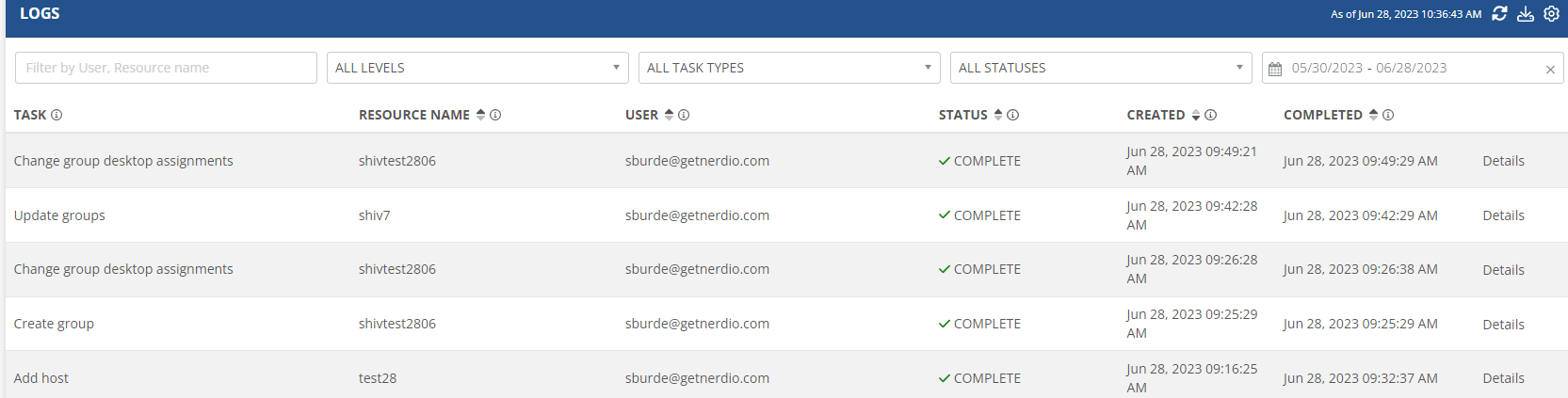View Details for Create group task
Viewport: 1568px width, 398px height.
coord(1503,325)
